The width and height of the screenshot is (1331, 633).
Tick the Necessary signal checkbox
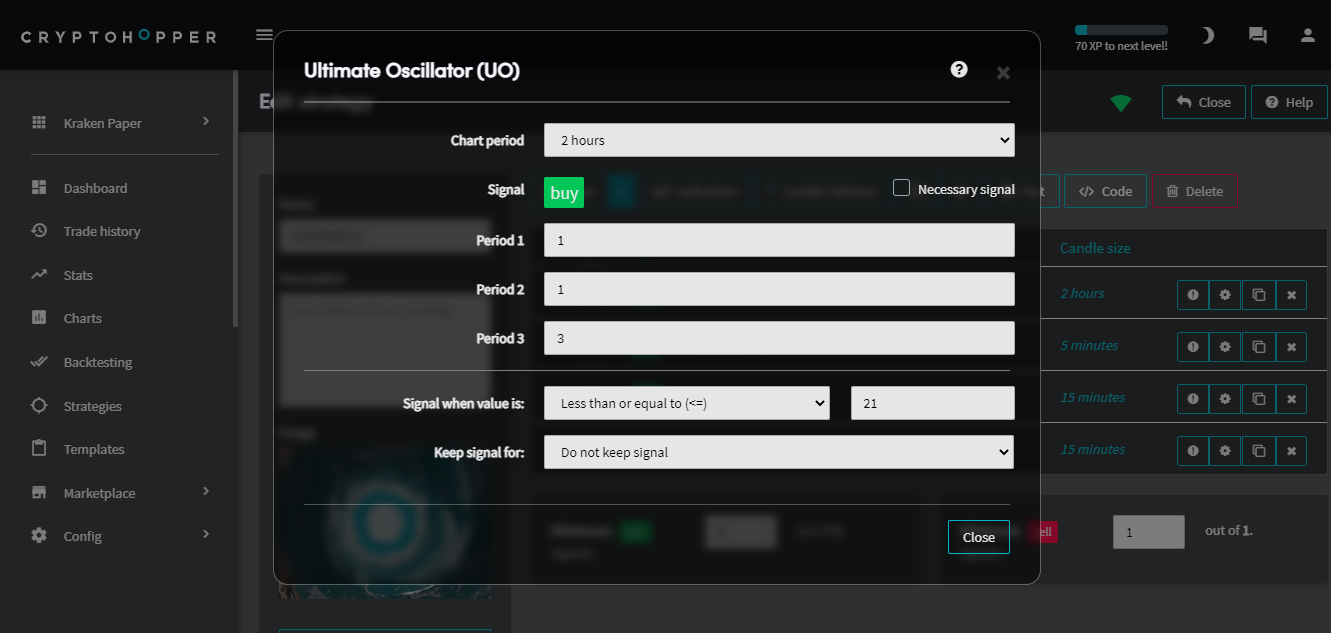pyautogui.click(x=901, y=188)
